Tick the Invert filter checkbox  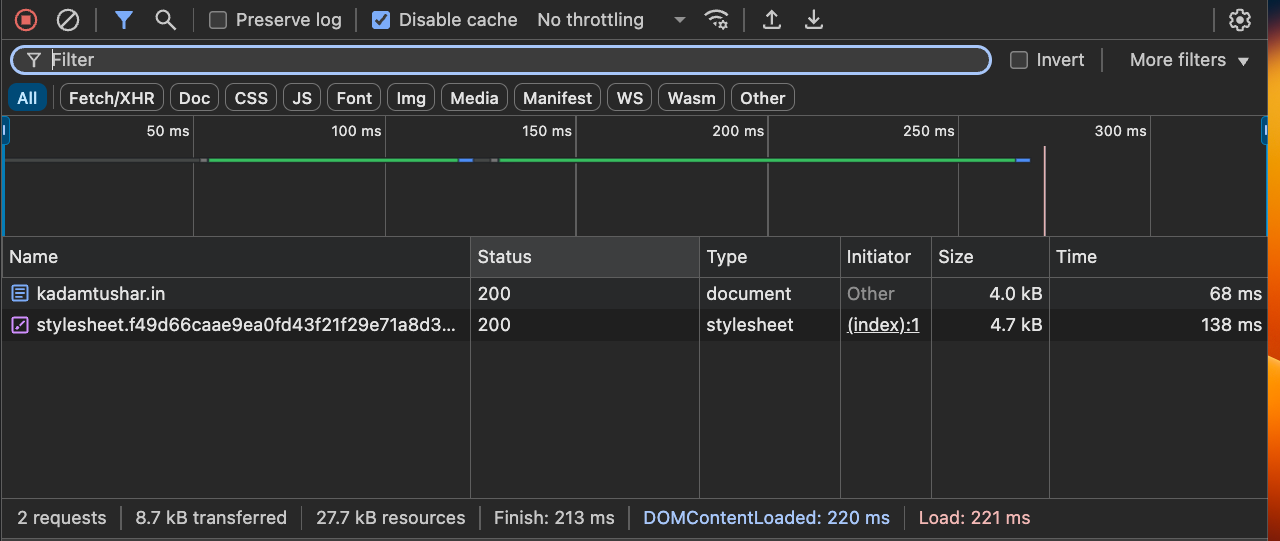1019,60
